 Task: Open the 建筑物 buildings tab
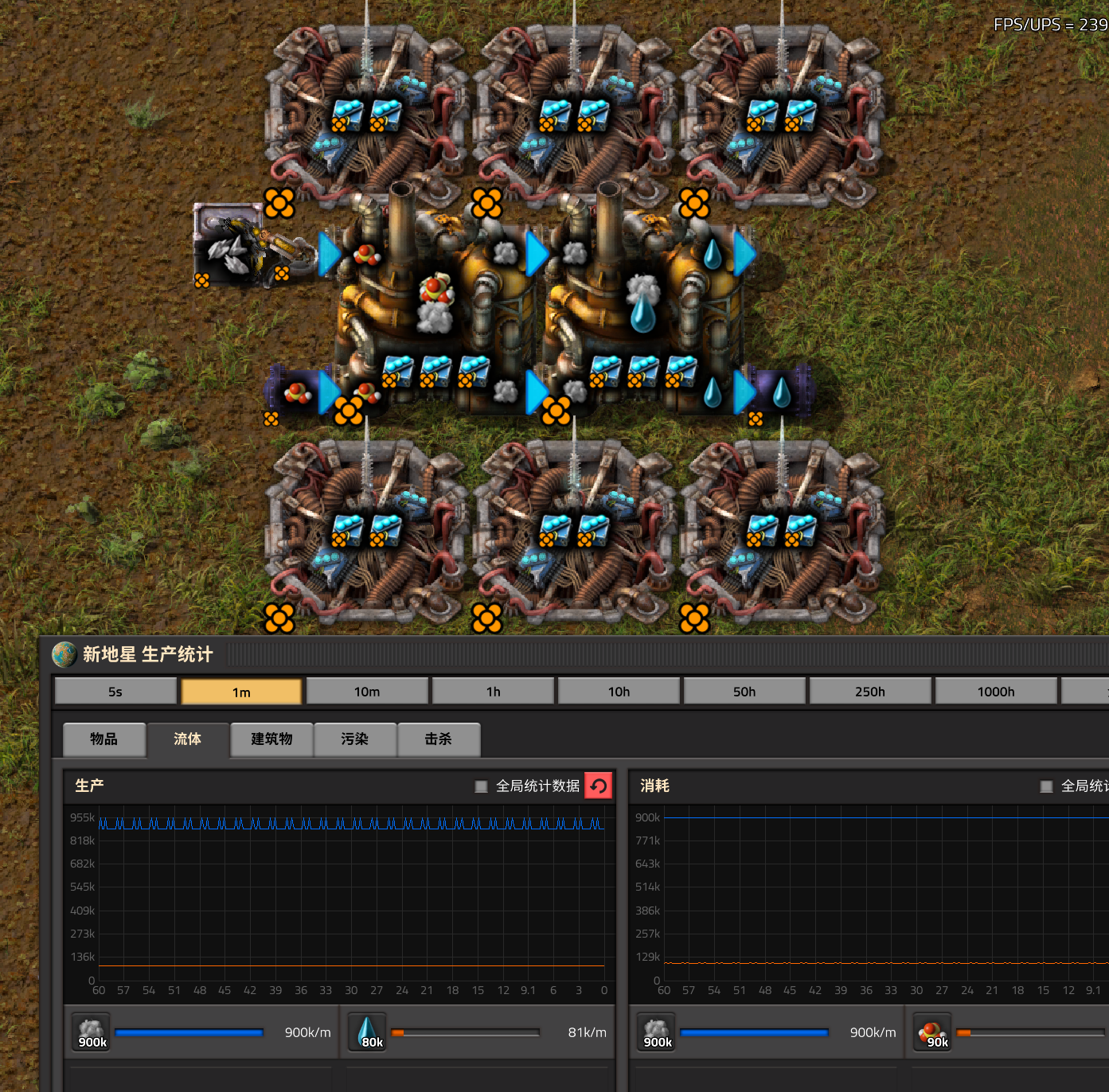point(271,739)
